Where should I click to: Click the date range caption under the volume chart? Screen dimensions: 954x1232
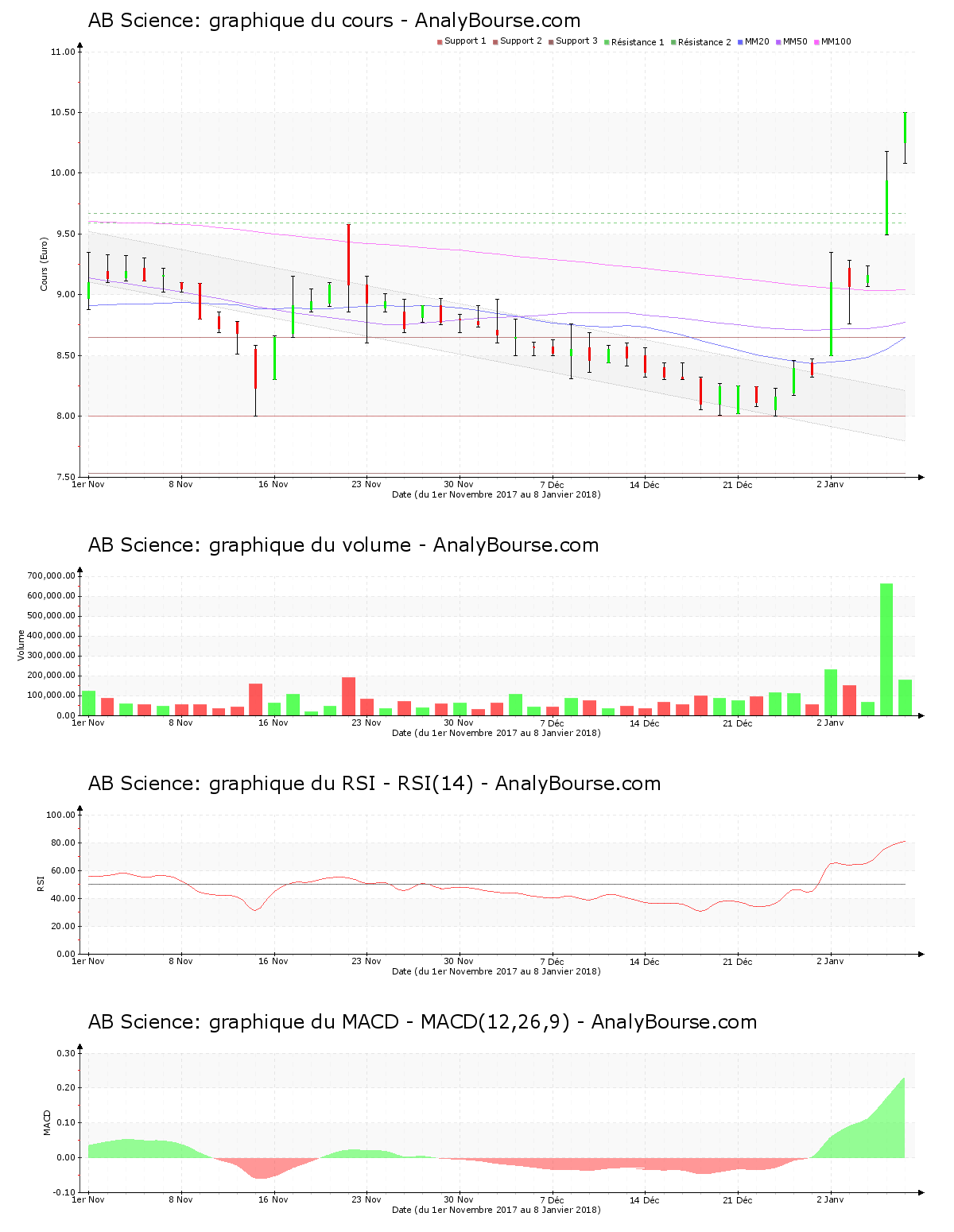[496, 733]
